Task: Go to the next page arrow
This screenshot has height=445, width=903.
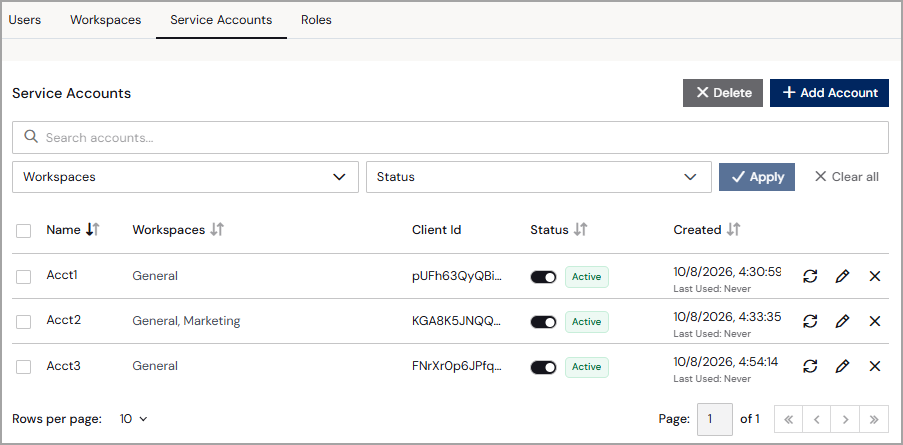Action: 845,419
